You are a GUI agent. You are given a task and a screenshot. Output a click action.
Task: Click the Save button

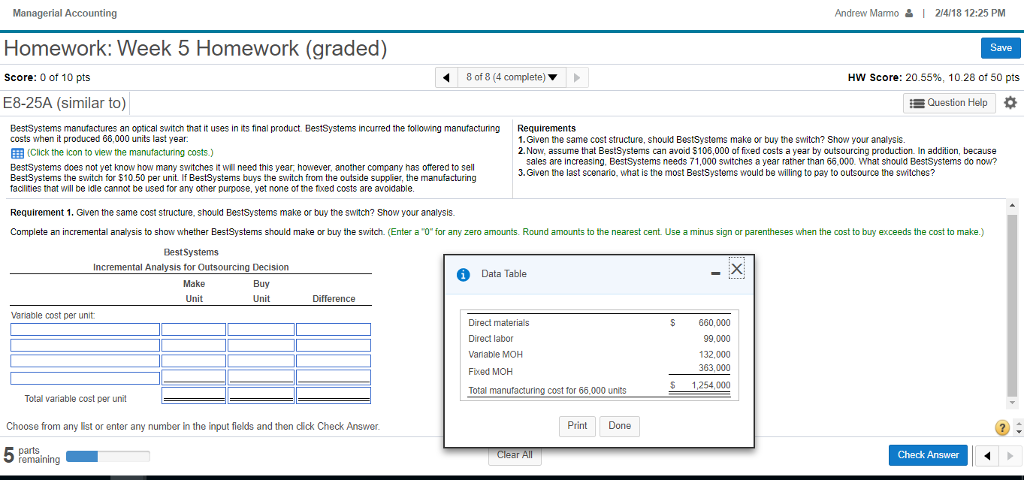1000,48
